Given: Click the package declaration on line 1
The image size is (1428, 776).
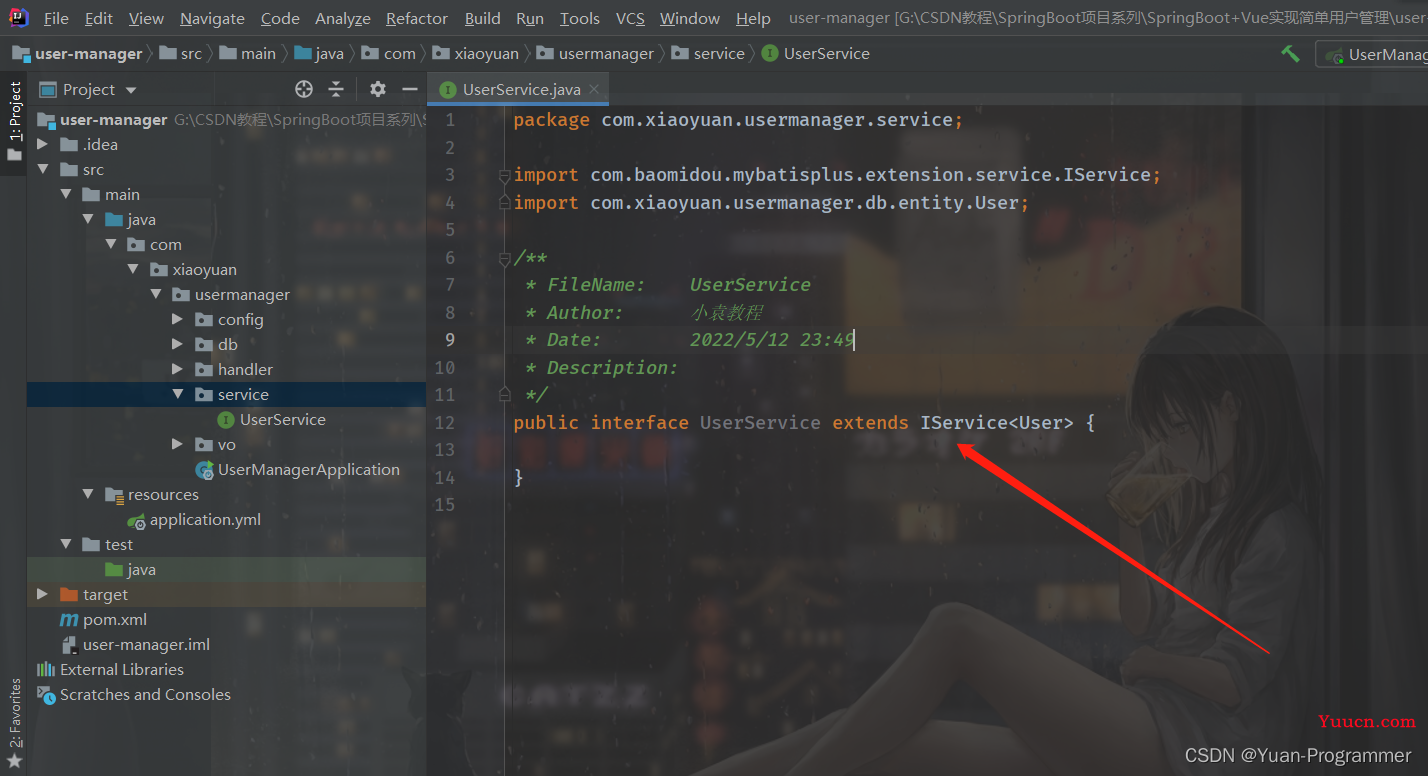Looking at the screenshot, I should 738,120.
